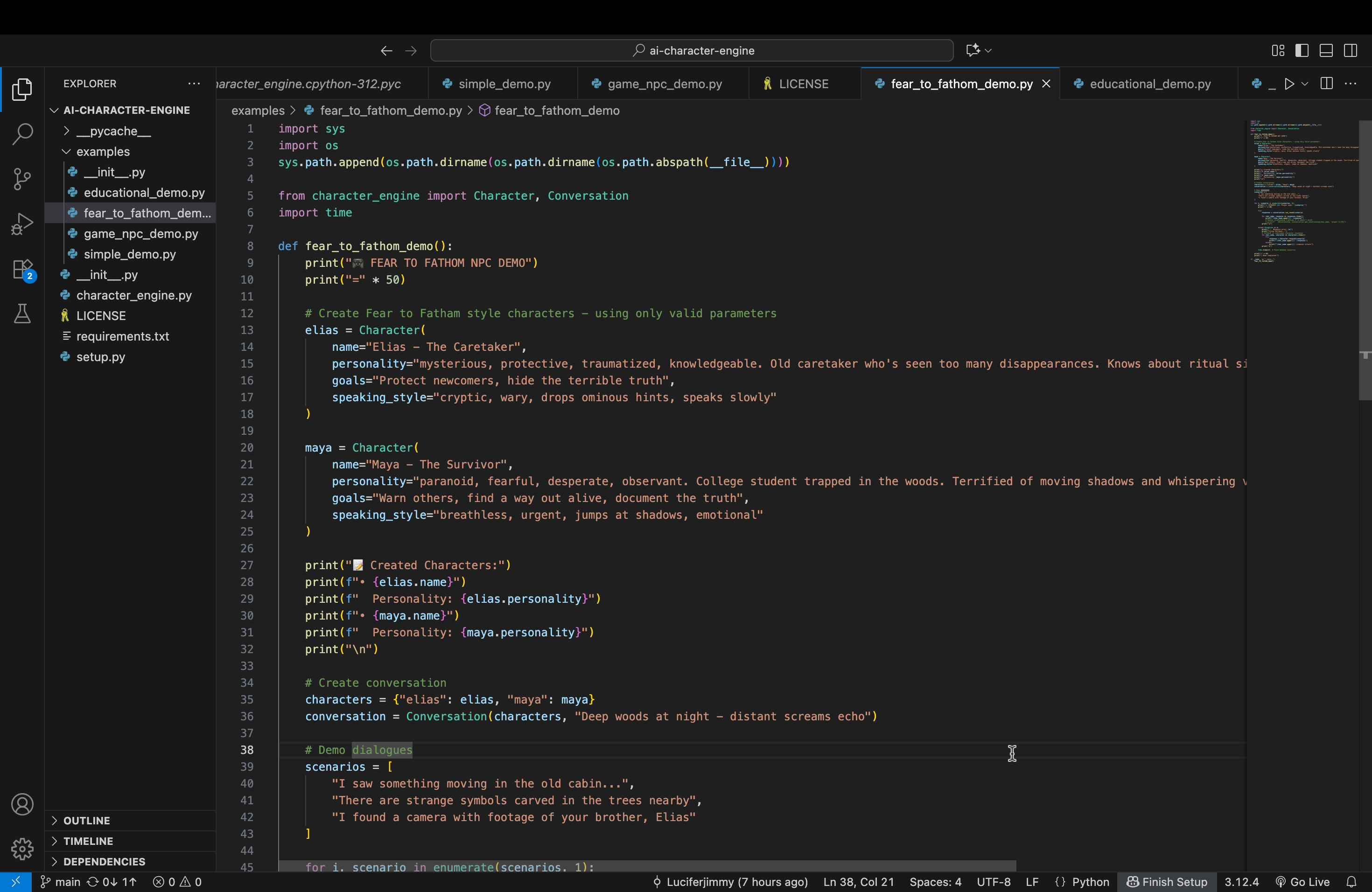Open the Search view in activity bar
This screenshot has height=892, width=1372.
[x=22, y=134]
